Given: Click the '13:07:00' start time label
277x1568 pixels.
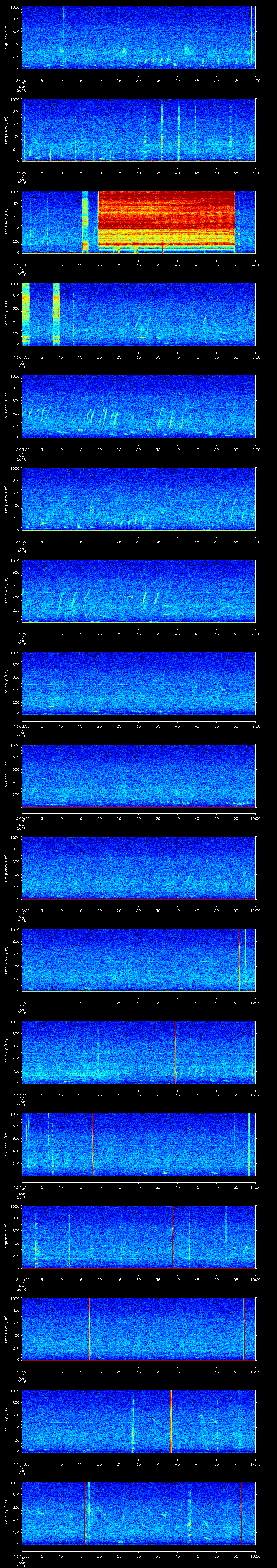Looking at the screenshot, I should pos(21,634).
